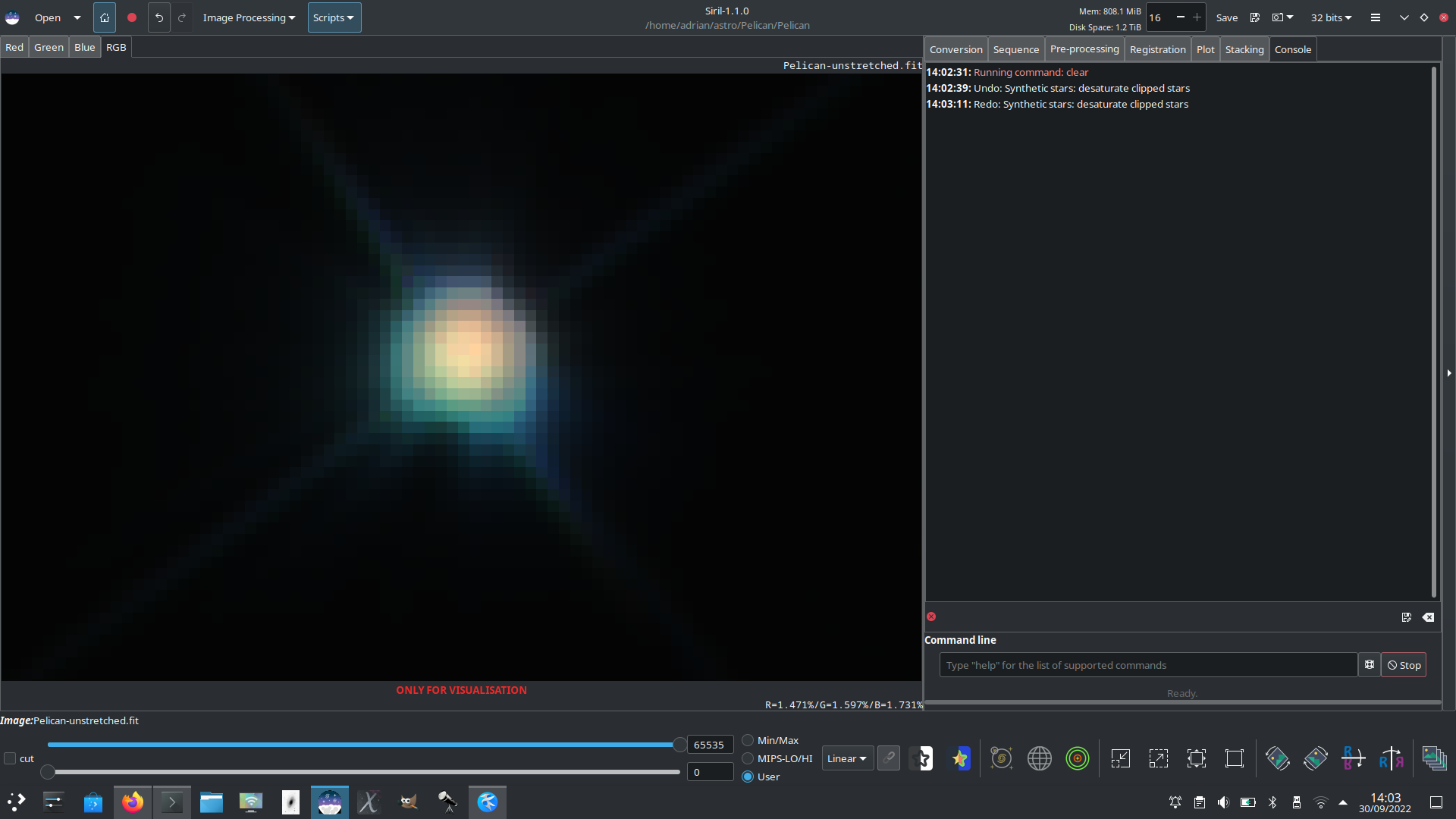Increase thread count with plus
The height and width of the screenshot is (819, 1456).
[1197, 17]
